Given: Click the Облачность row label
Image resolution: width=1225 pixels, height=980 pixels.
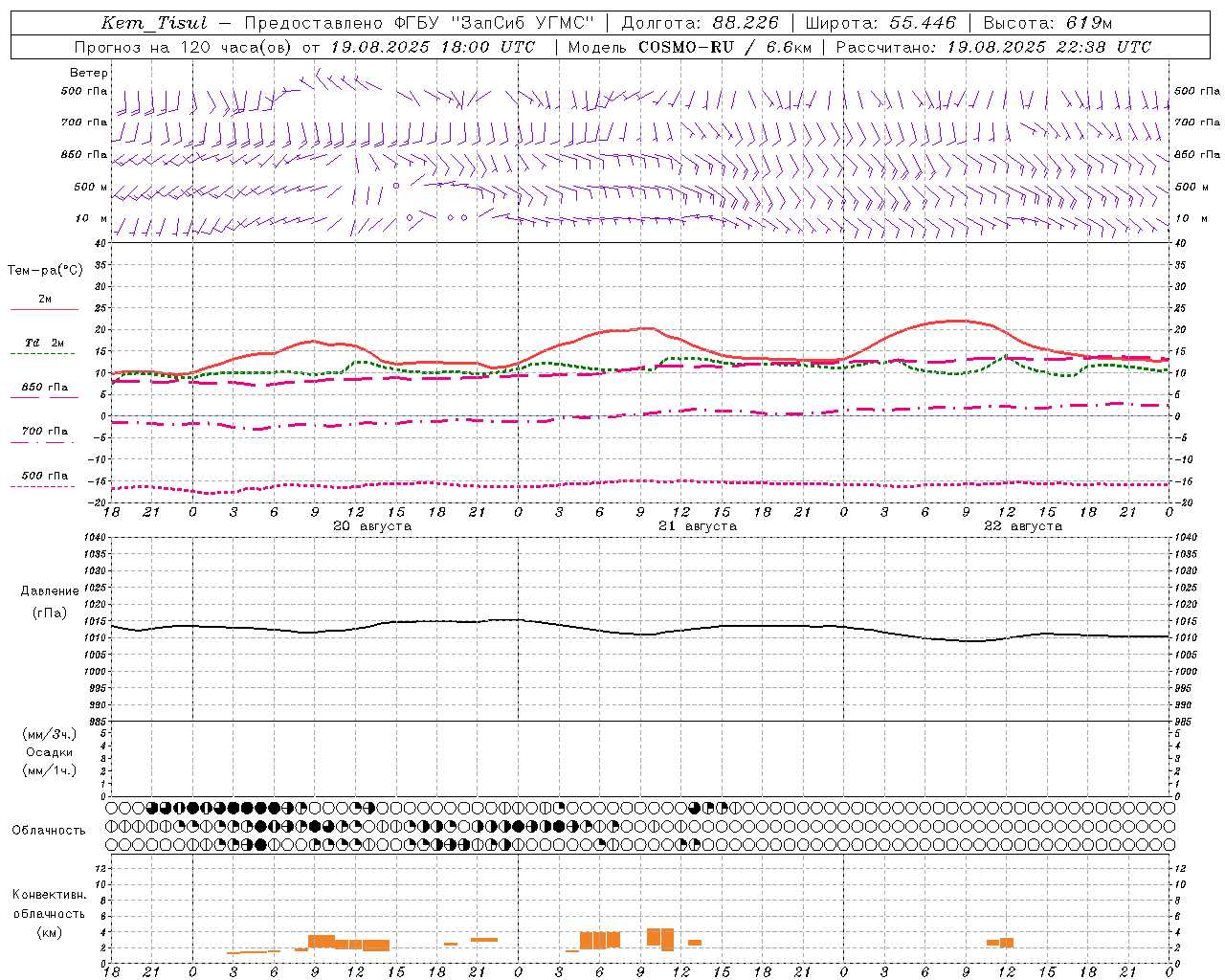Looking at the screenshot, I should coord(49,831).
